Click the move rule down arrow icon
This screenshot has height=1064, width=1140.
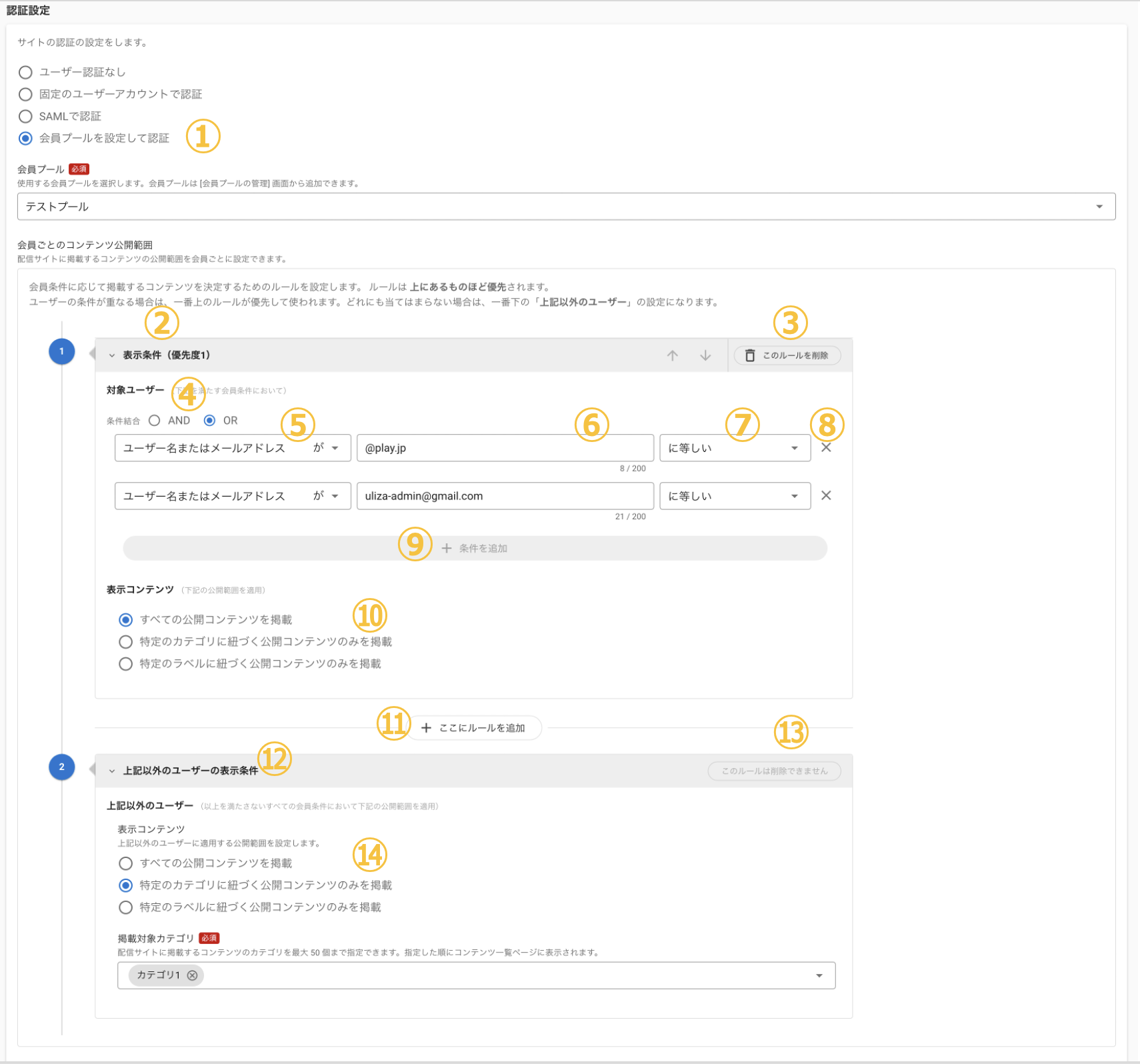[x=705, y=355]
